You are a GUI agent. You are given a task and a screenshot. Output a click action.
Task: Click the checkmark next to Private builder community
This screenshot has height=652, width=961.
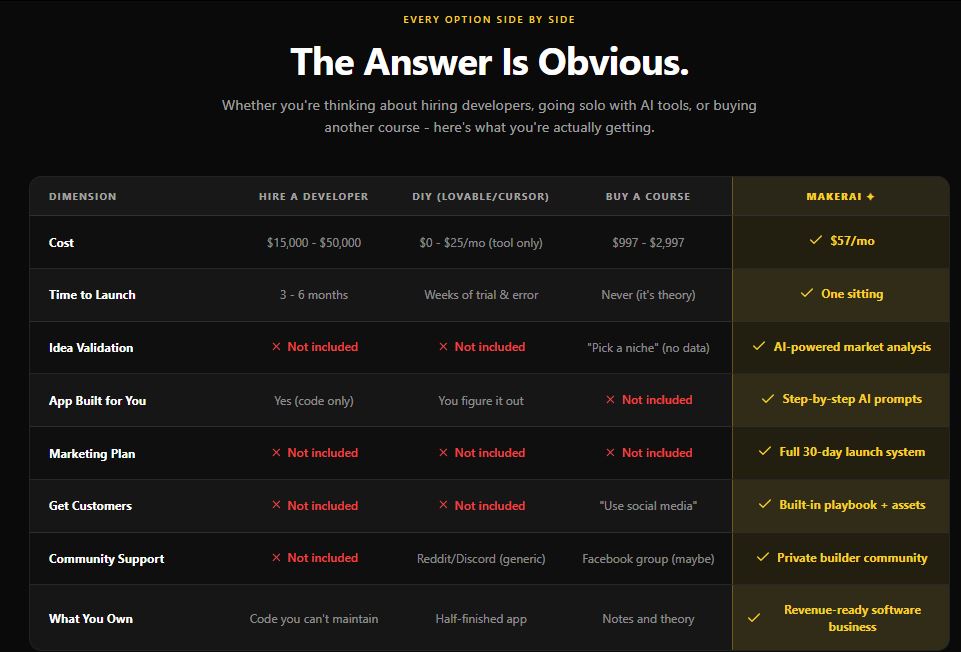pyautogui.click(x=763, y=558)
